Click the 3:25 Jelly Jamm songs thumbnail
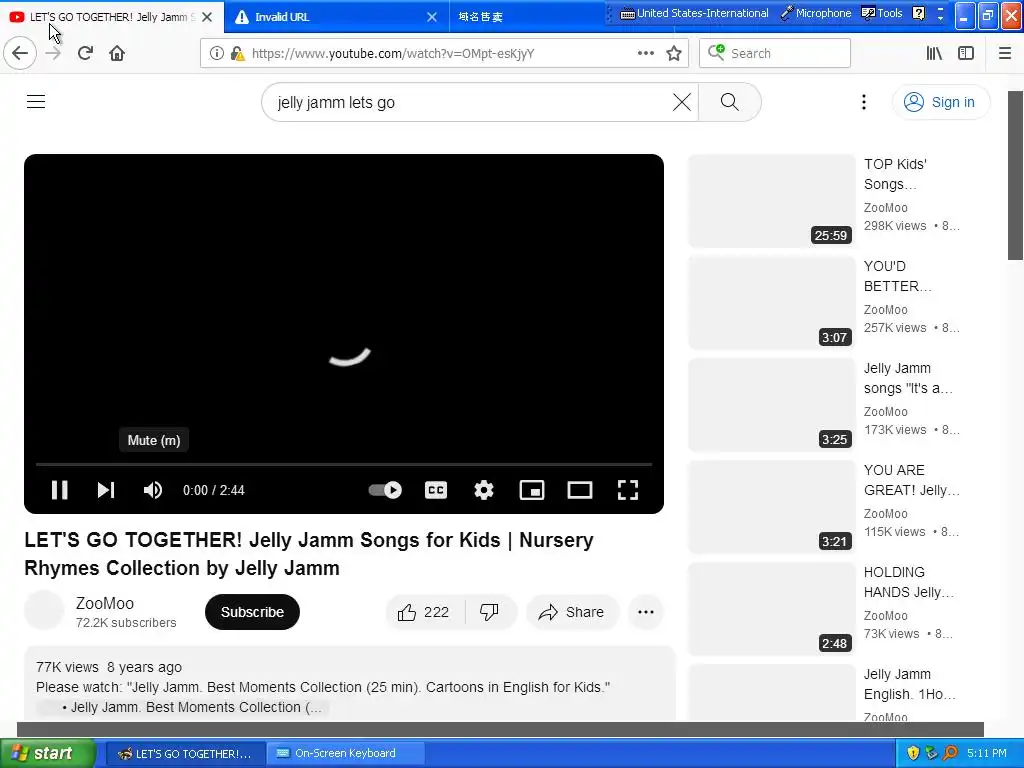This screenshot has height=768, width=1024. click(772, 405)
